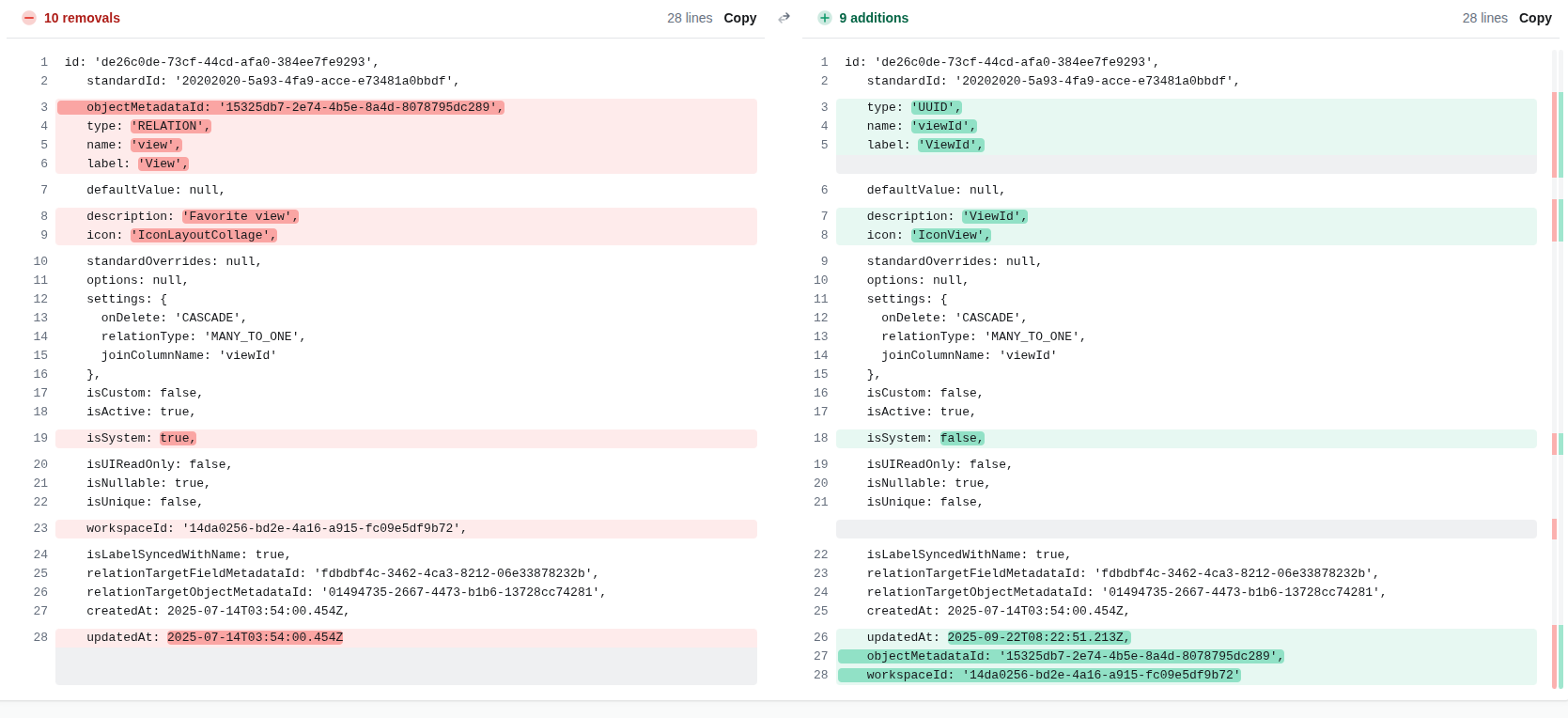The width and height of the screenshot is (1568, 718).
Task: Click the green plus additions icon
Action: pyautogui.click(x=825, y=18)
